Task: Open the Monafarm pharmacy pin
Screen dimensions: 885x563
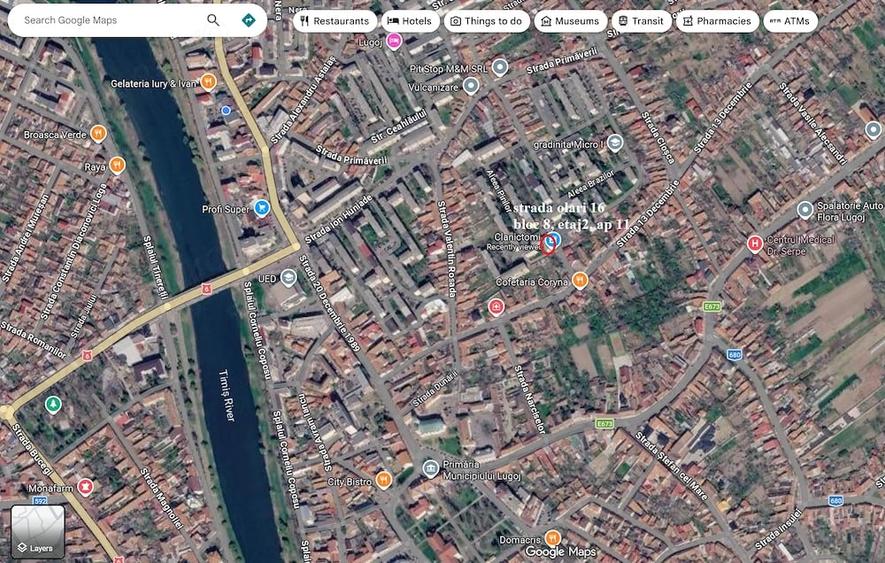Action: pyautogui.click(x=85, y=486)
